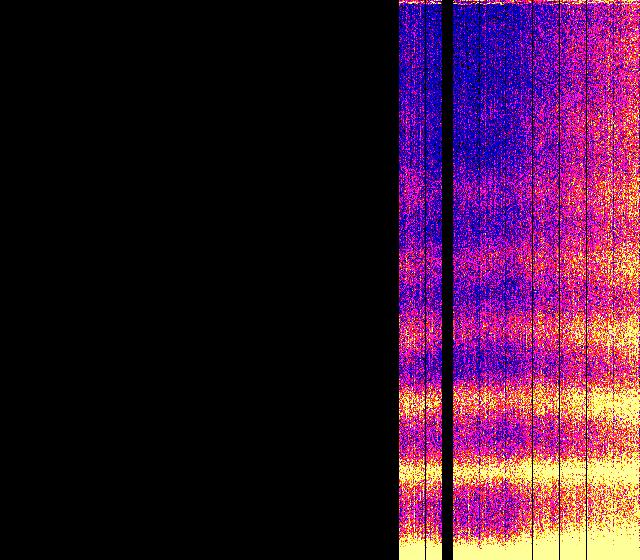Select the first thin dark line left of black gap

[x=425, y=280]
